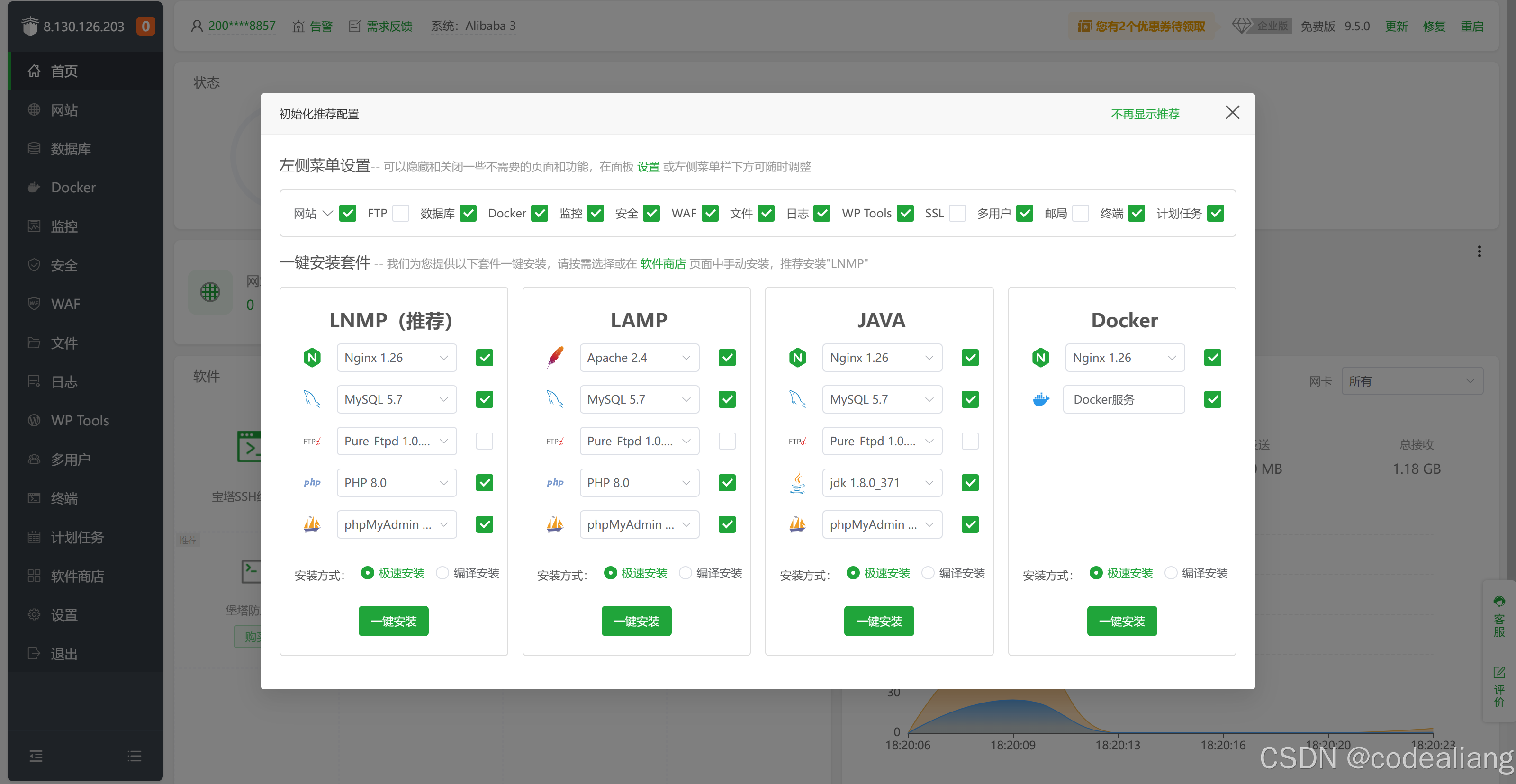
Task: Click the Nginx icon in LNMP panel
Action: coord(312,357)
